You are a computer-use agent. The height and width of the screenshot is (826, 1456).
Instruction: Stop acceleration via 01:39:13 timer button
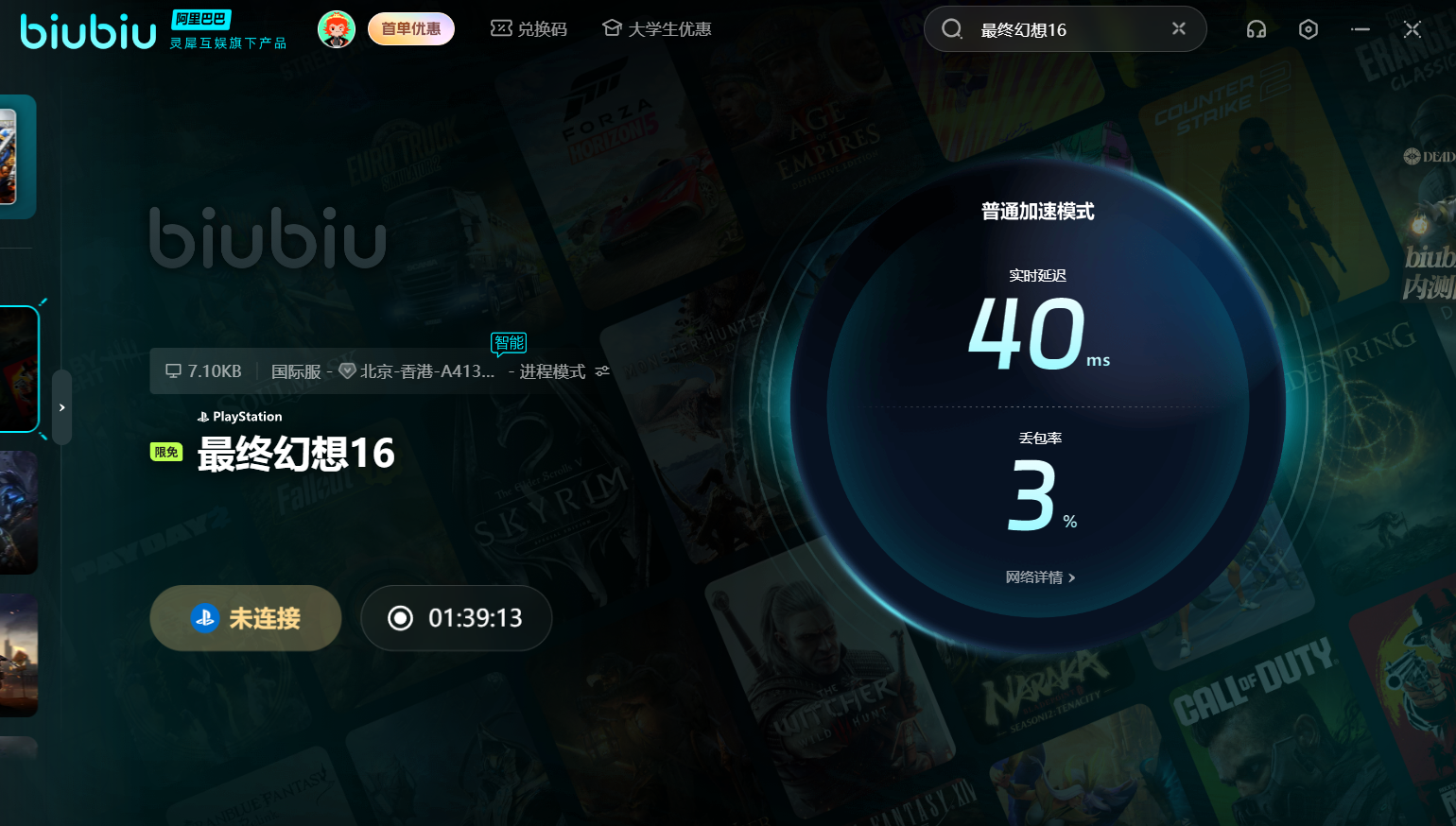[x=456, y=618]
